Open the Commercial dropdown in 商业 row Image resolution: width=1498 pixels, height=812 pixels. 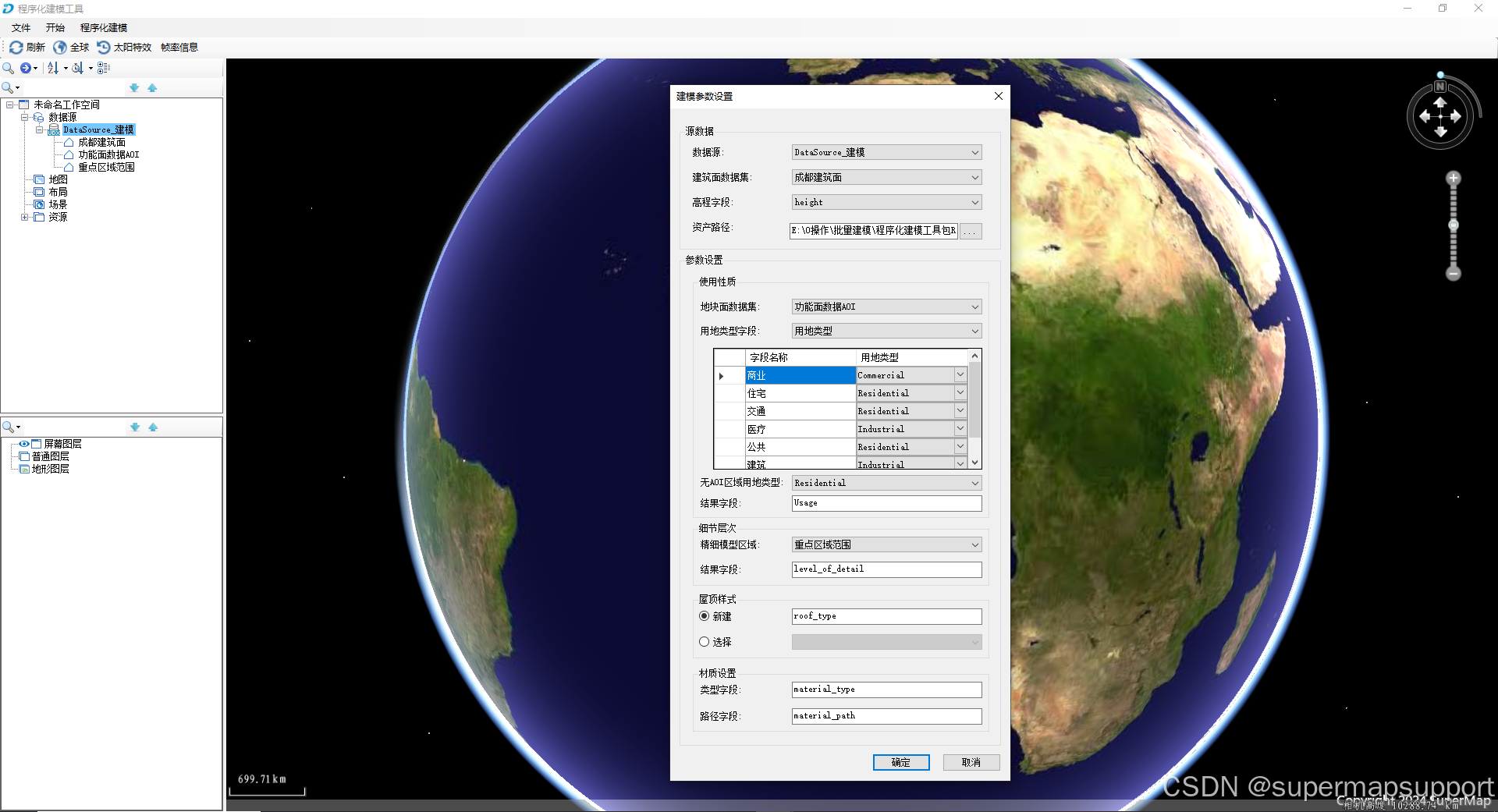[960, 375]
